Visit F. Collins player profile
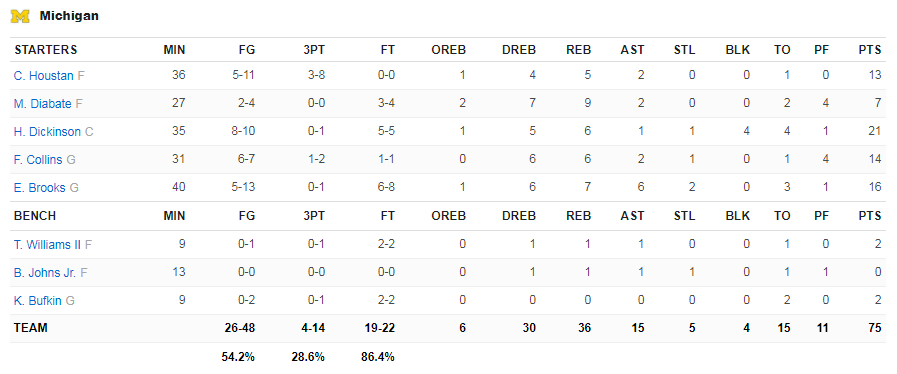 pos(38,160)
